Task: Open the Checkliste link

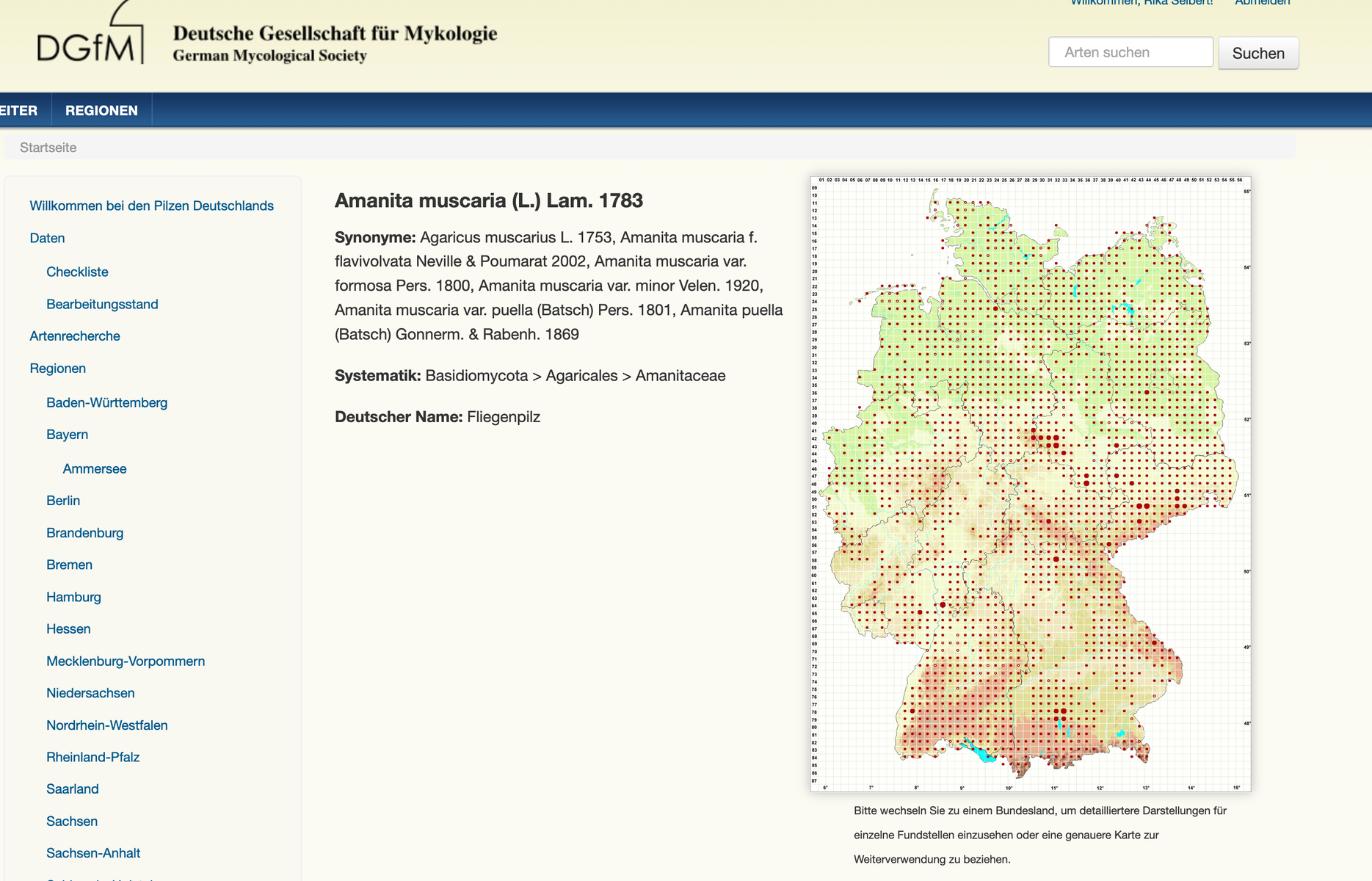Action: (77, 272)
